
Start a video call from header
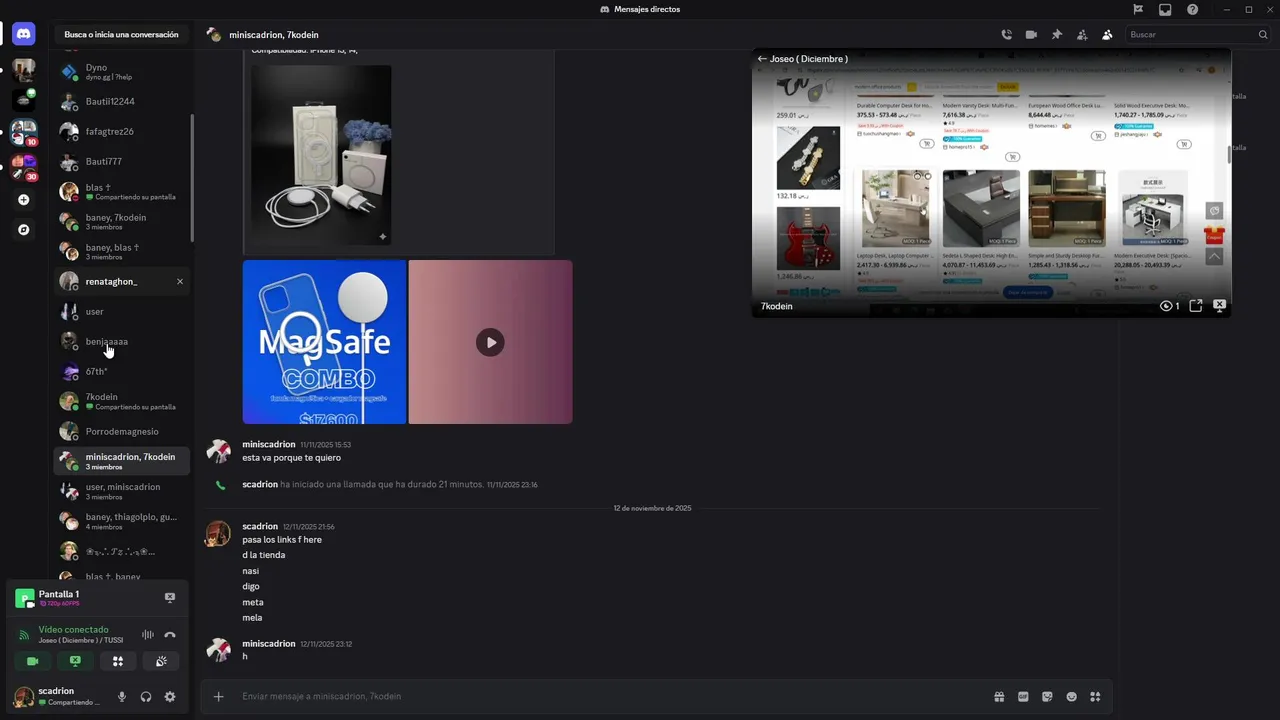(x=1031, y=35)
